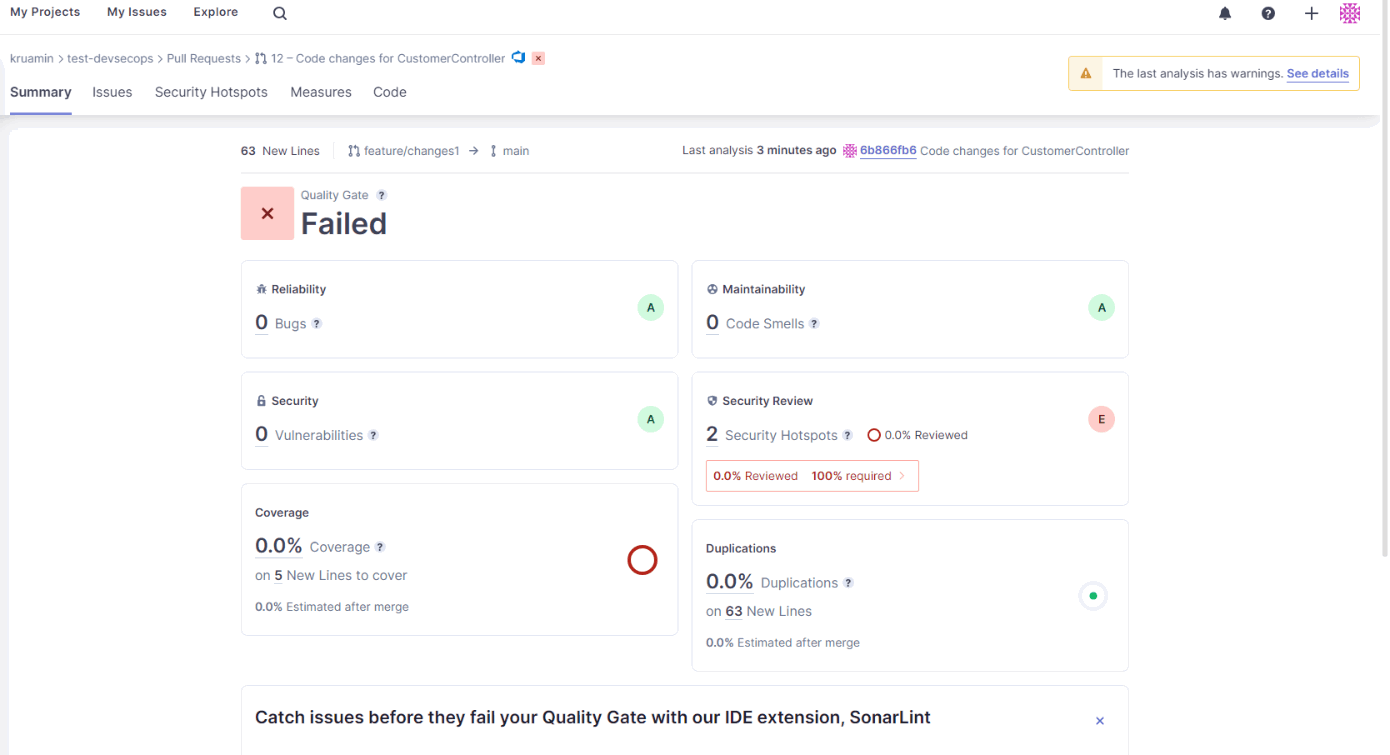Open the Security Hotspots tab

click(x=211, y=92)
